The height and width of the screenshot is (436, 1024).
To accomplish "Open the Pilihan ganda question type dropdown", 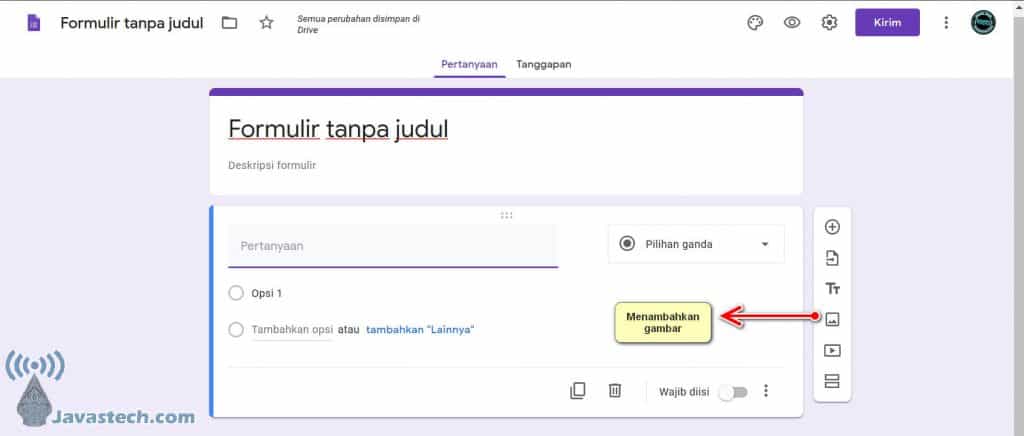I will tap(696, 244).
